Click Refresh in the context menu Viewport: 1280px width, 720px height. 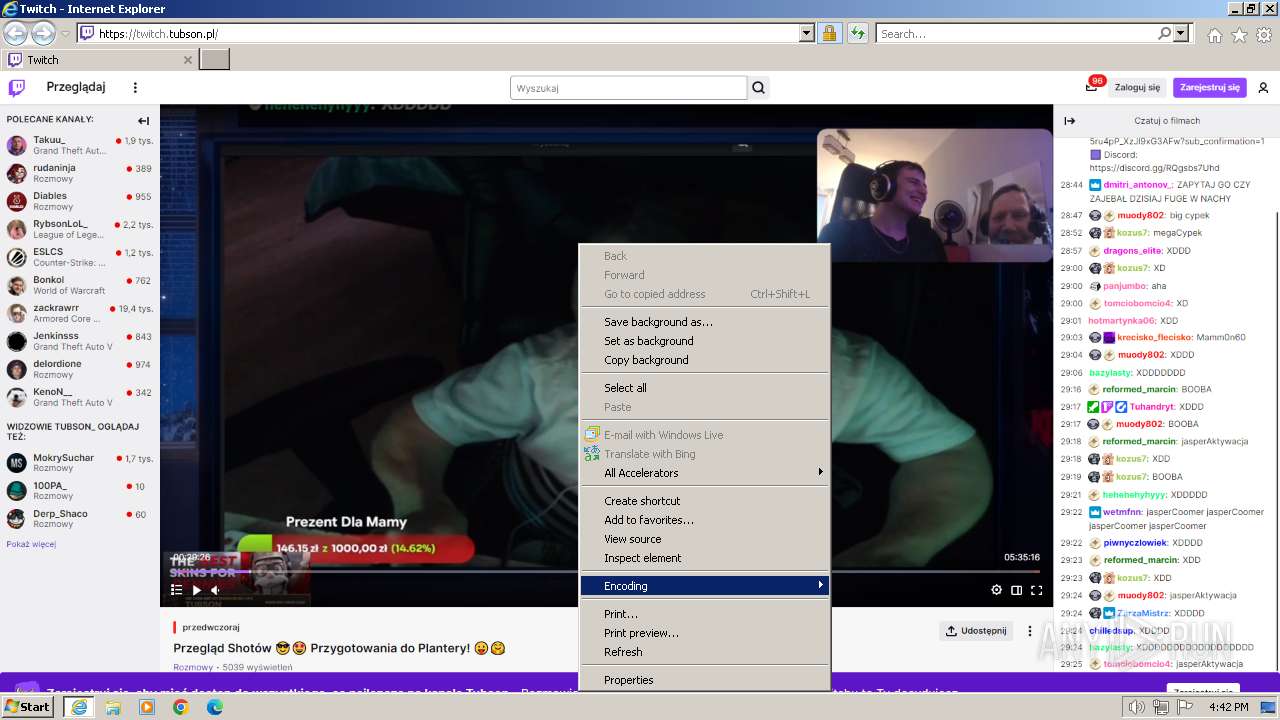705,652
